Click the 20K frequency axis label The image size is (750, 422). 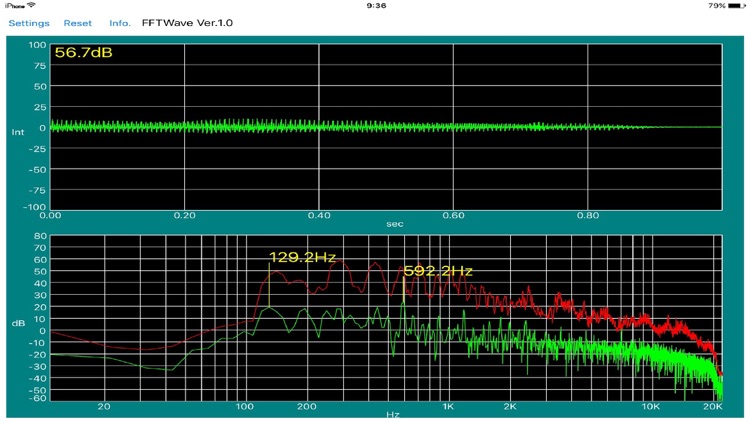713,406
